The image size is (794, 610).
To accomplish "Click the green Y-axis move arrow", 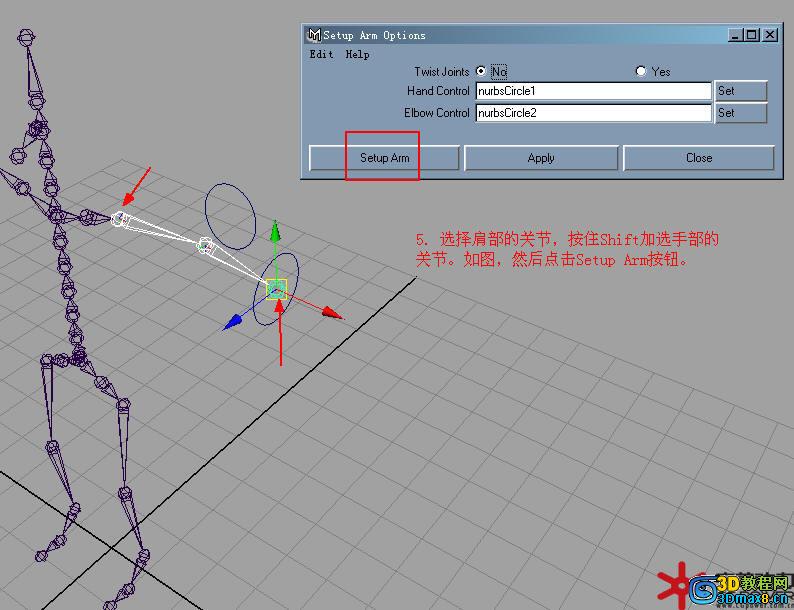I will pos(275,232).
